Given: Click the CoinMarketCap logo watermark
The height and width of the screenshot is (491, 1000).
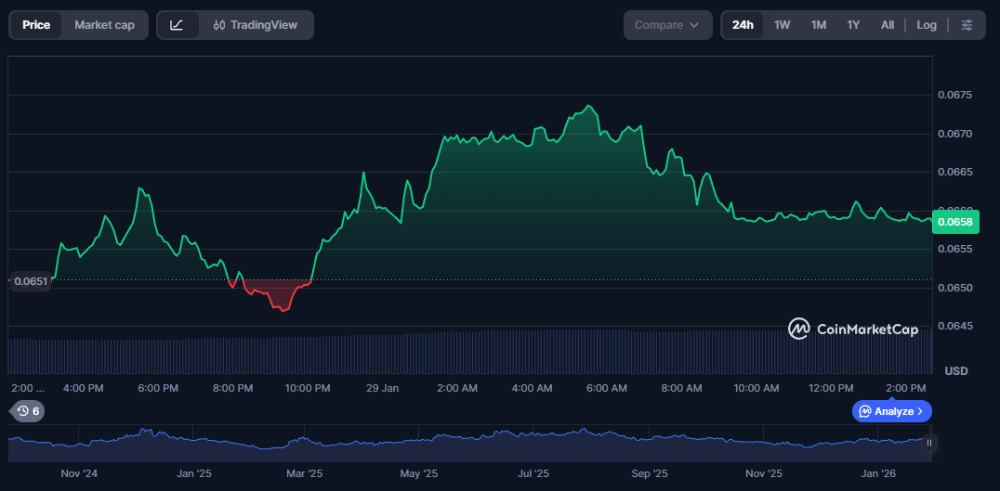Looking at the screenshot, I should tap(853, 329).
